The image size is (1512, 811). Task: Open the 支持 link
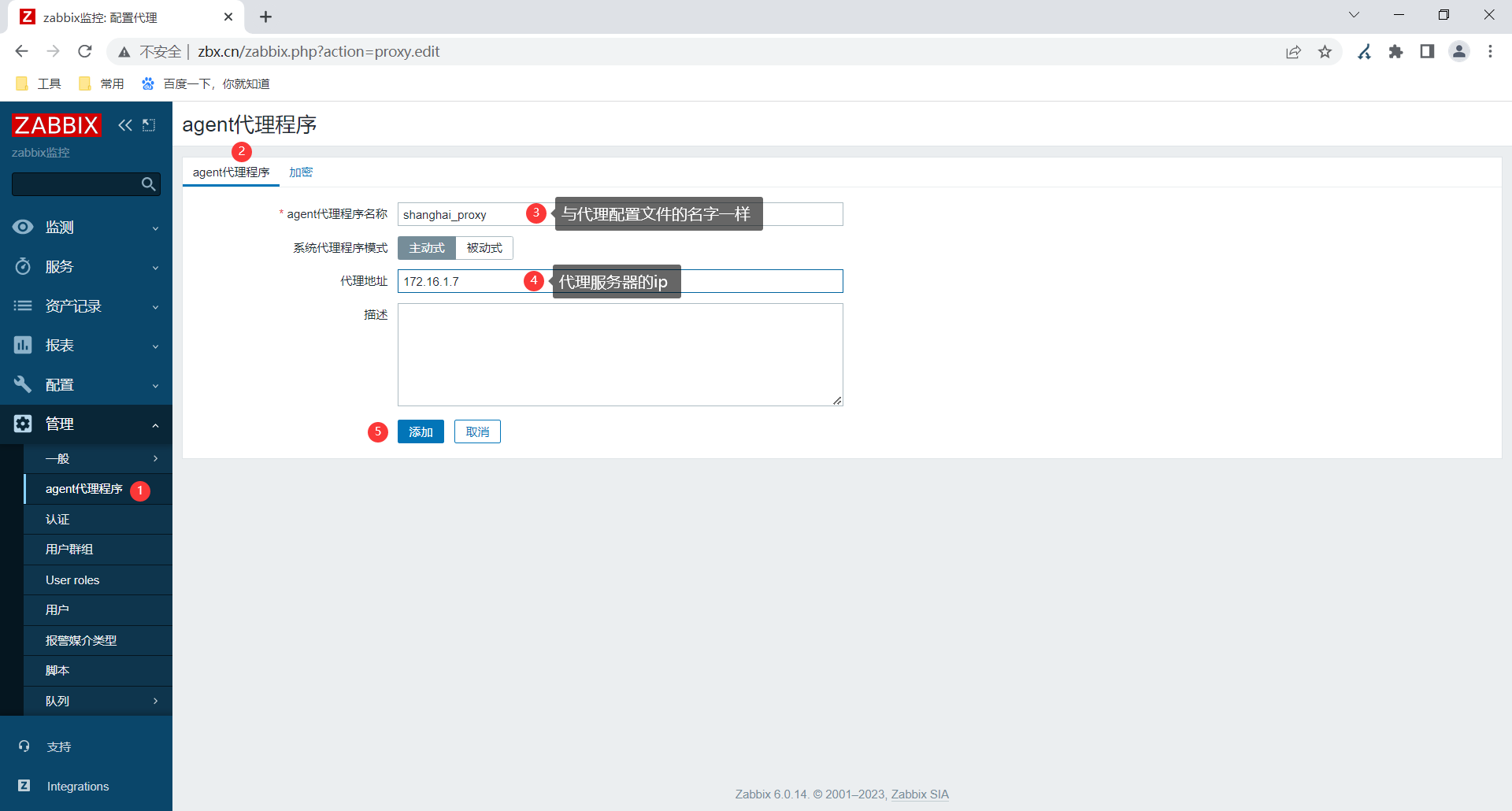59,746
